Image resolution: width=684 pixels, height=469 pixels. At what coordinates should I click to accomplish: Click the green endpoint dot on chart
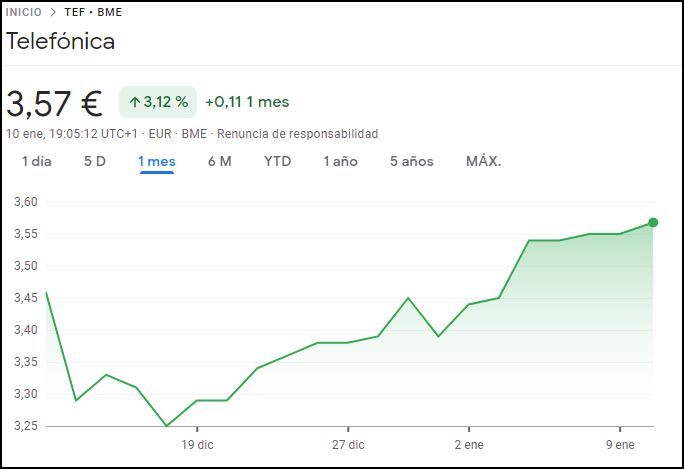(x=653, y=222)
